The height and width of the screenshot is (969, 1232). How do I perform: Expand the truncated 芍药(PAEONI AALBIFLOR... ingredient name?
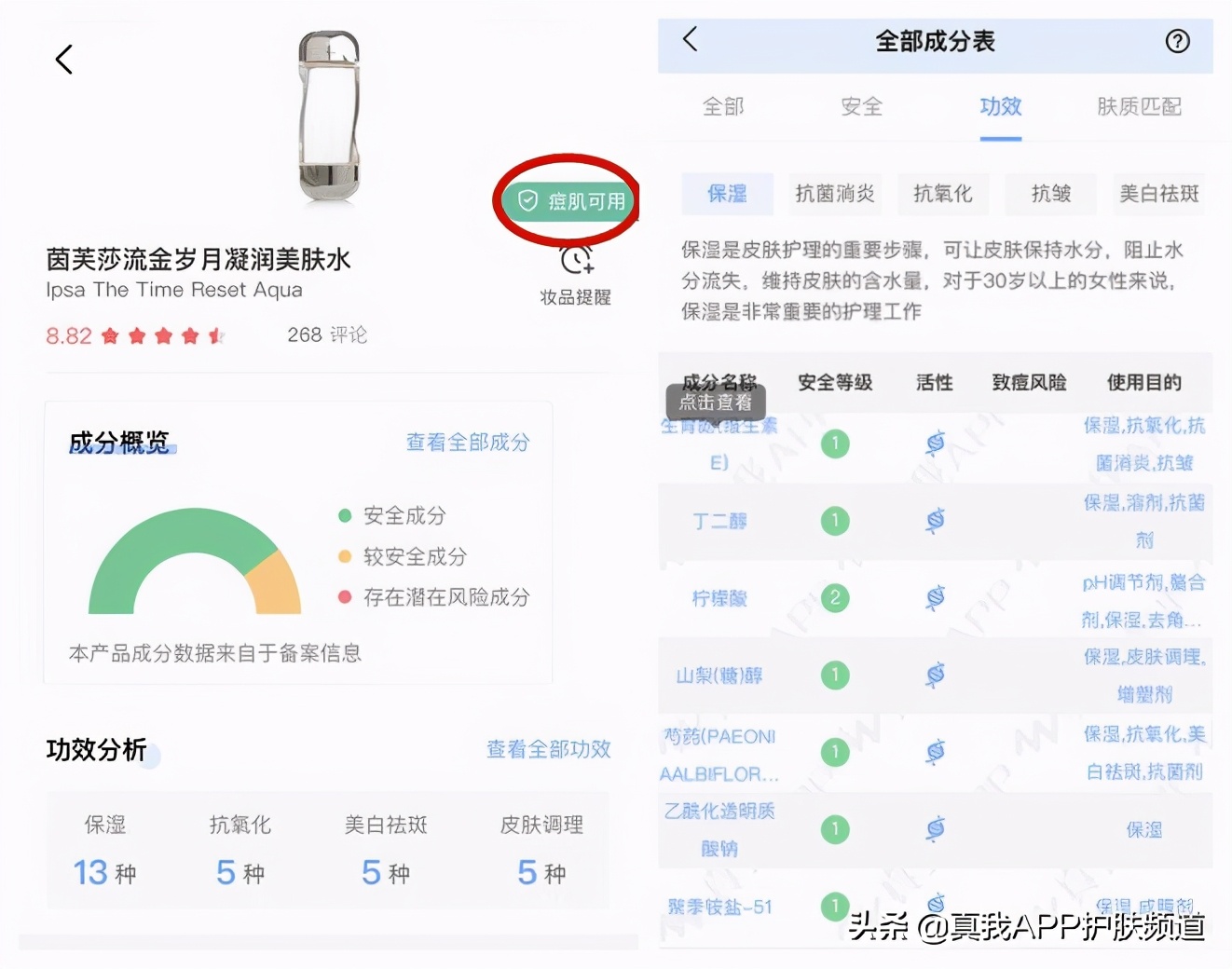pos(719,755)
